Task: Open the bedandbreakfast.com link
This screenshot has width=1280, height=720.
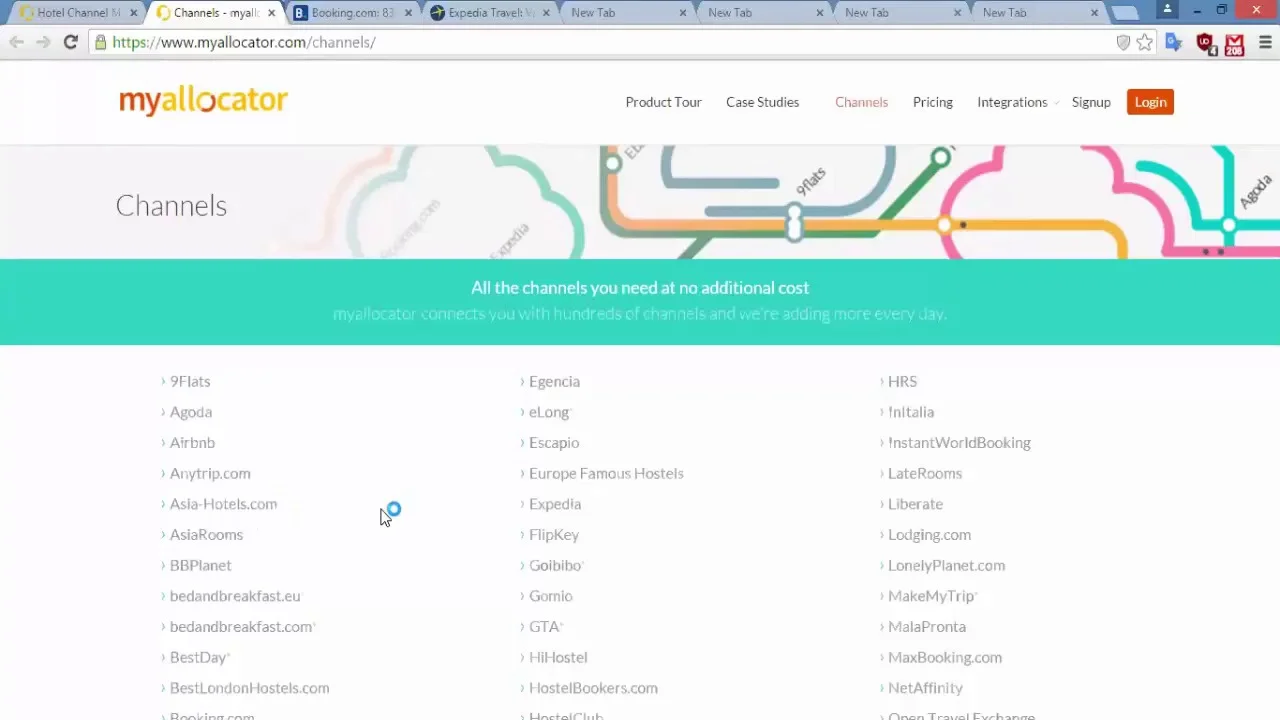Action: pyautogui.click(x=241, y=626)
